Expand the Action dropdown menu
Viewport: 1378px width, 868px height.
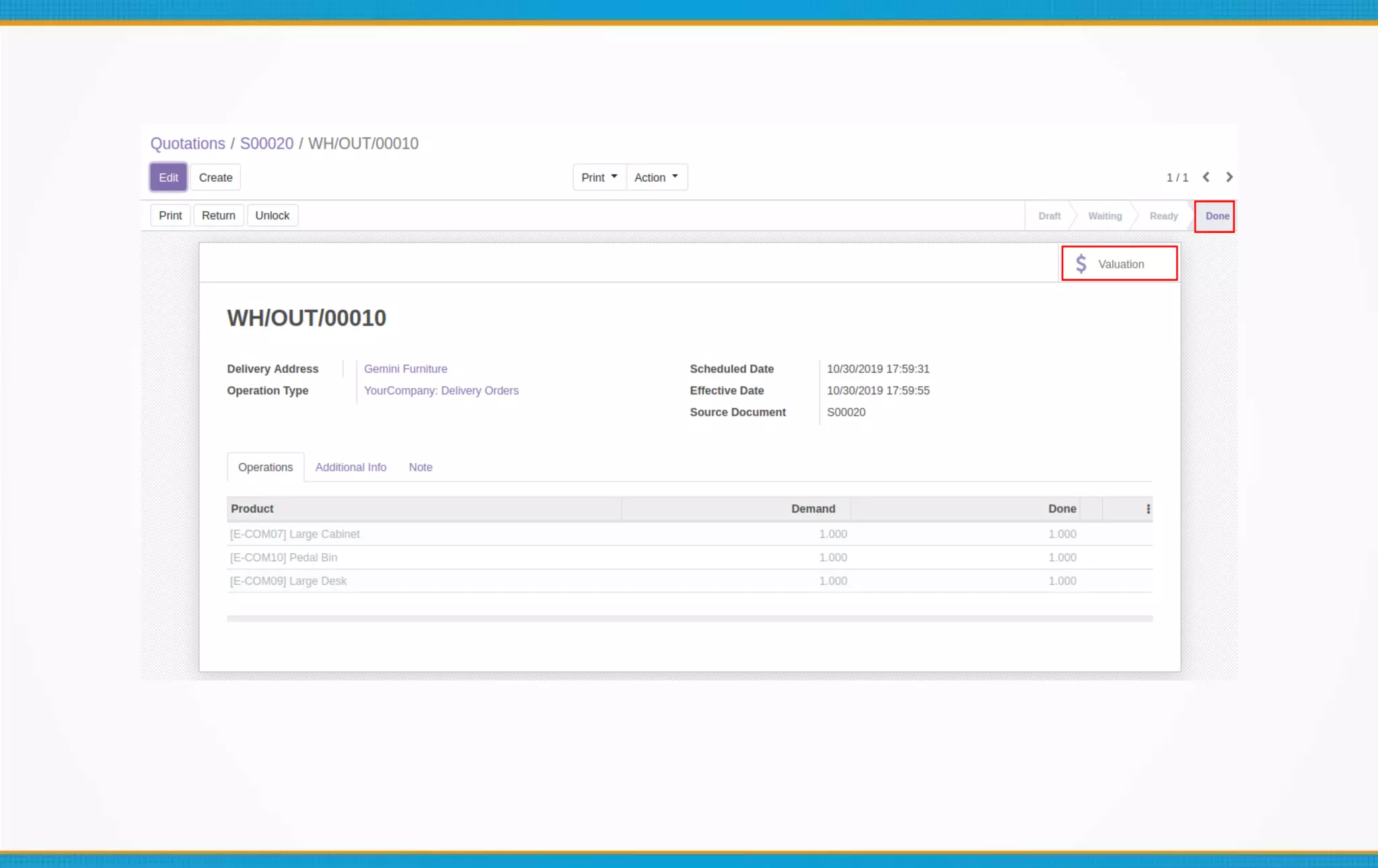[x=656, y=178]
